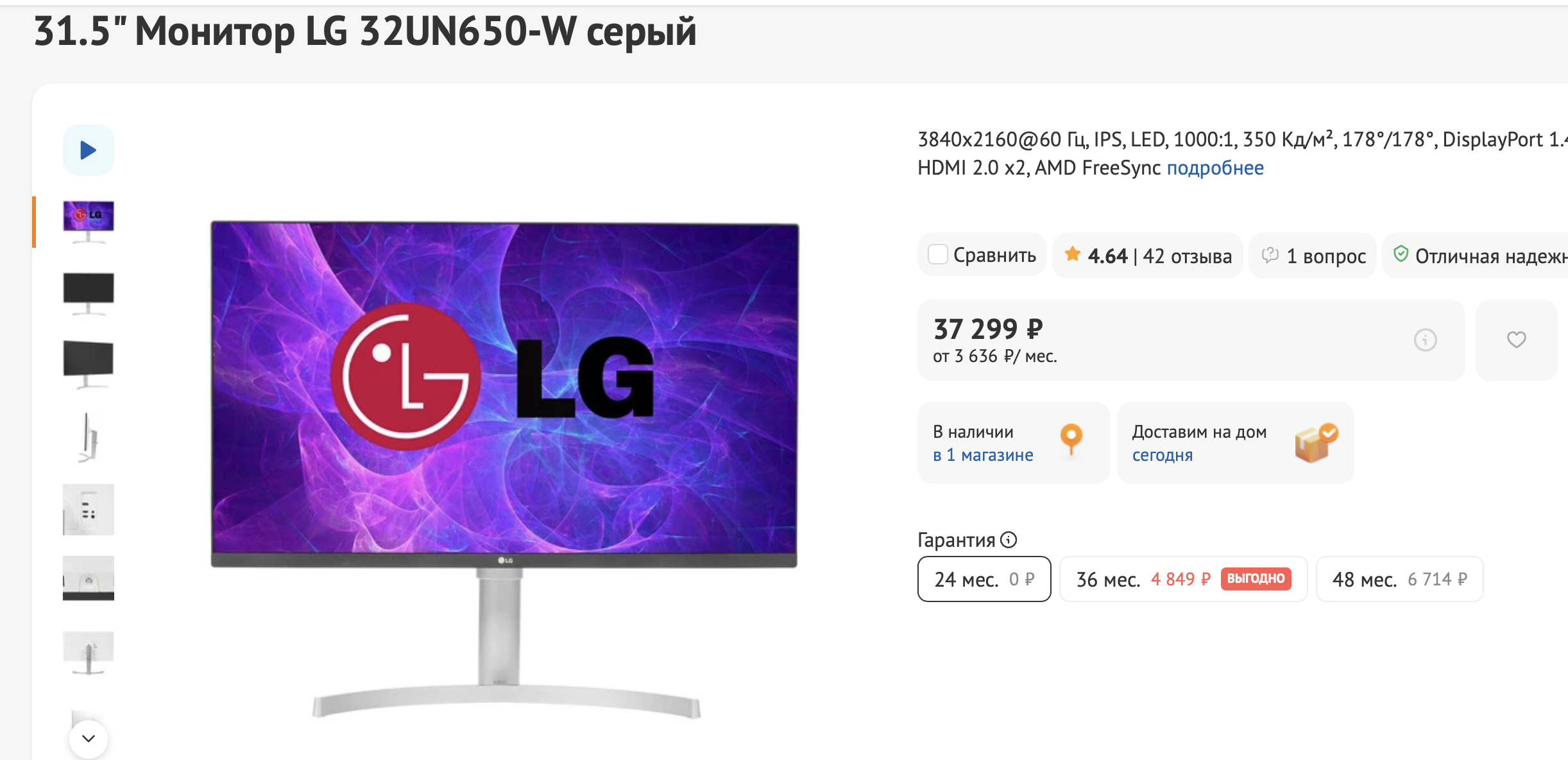Tick the Сравнить compare checkbox
The height and width of the screenshot is (760, 1568).
(937, 255)
